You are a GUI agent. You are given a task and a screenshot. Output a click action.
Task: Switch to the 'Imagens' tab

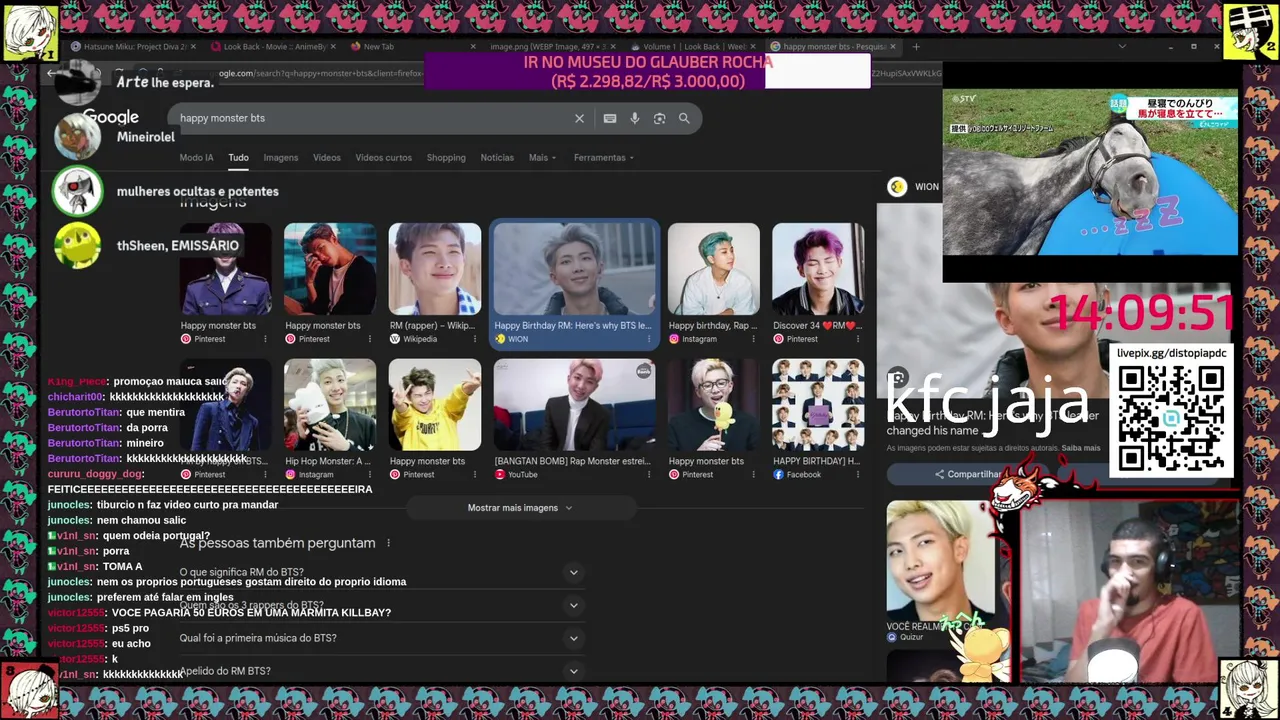click(281, 157)
